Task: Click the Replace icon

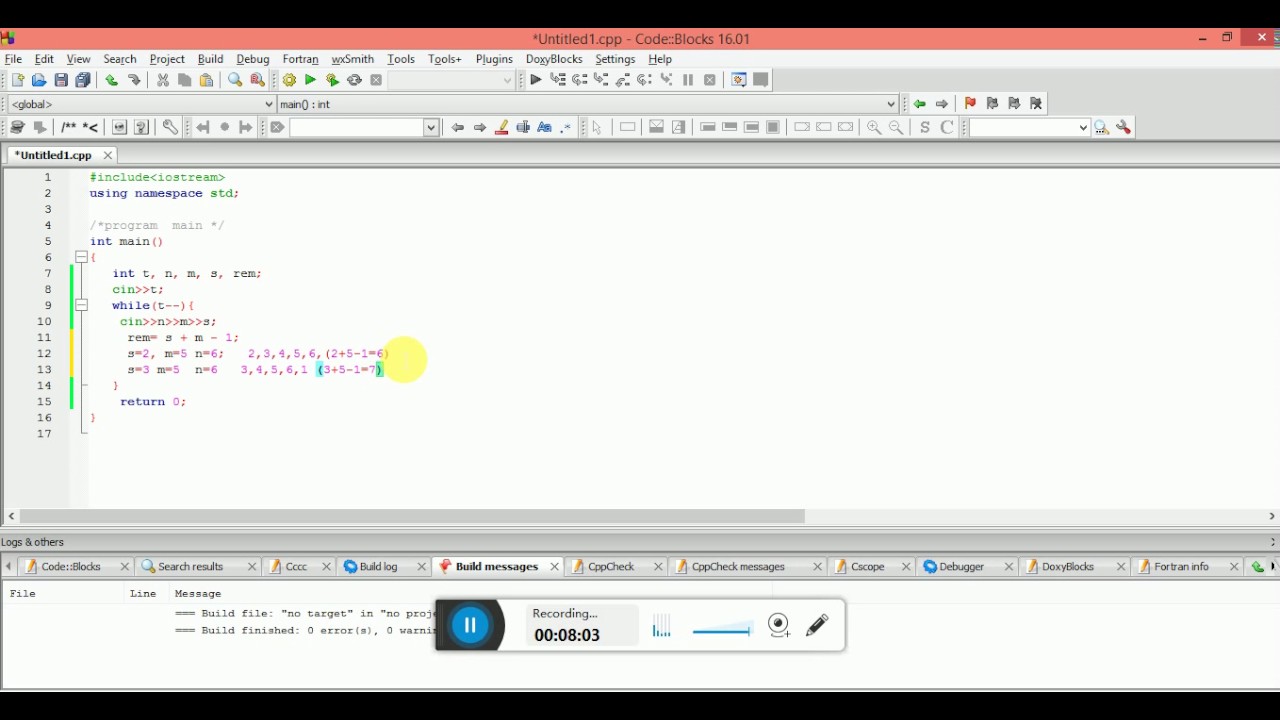Action: [x=257, y=80]
